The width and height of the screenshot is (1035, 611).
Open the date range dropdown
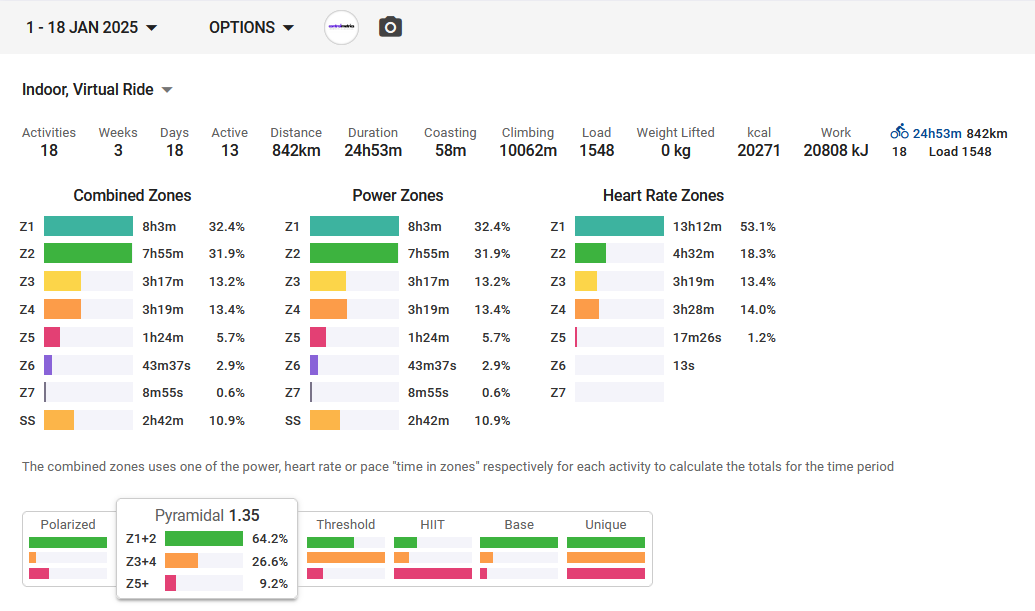[92, 27]
